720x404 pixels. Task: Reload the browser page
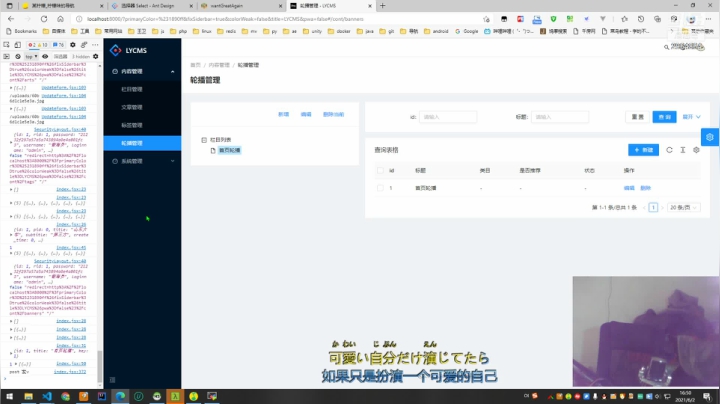pyautogui.click(x=44, y=19)
